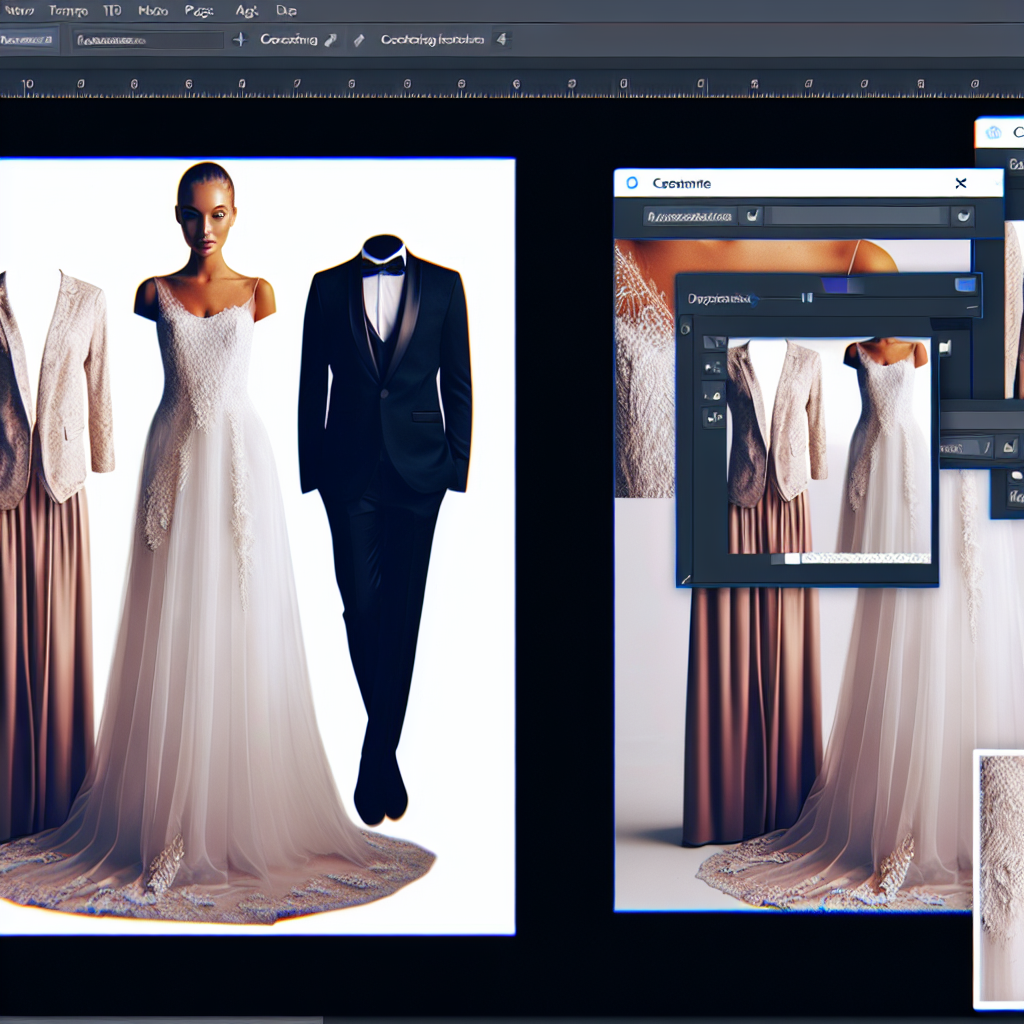This screenshot has width=1024, height=1024.
Task: Open the first menu in the menu bar
Action: pyautogui.click(x=19, y=11)
